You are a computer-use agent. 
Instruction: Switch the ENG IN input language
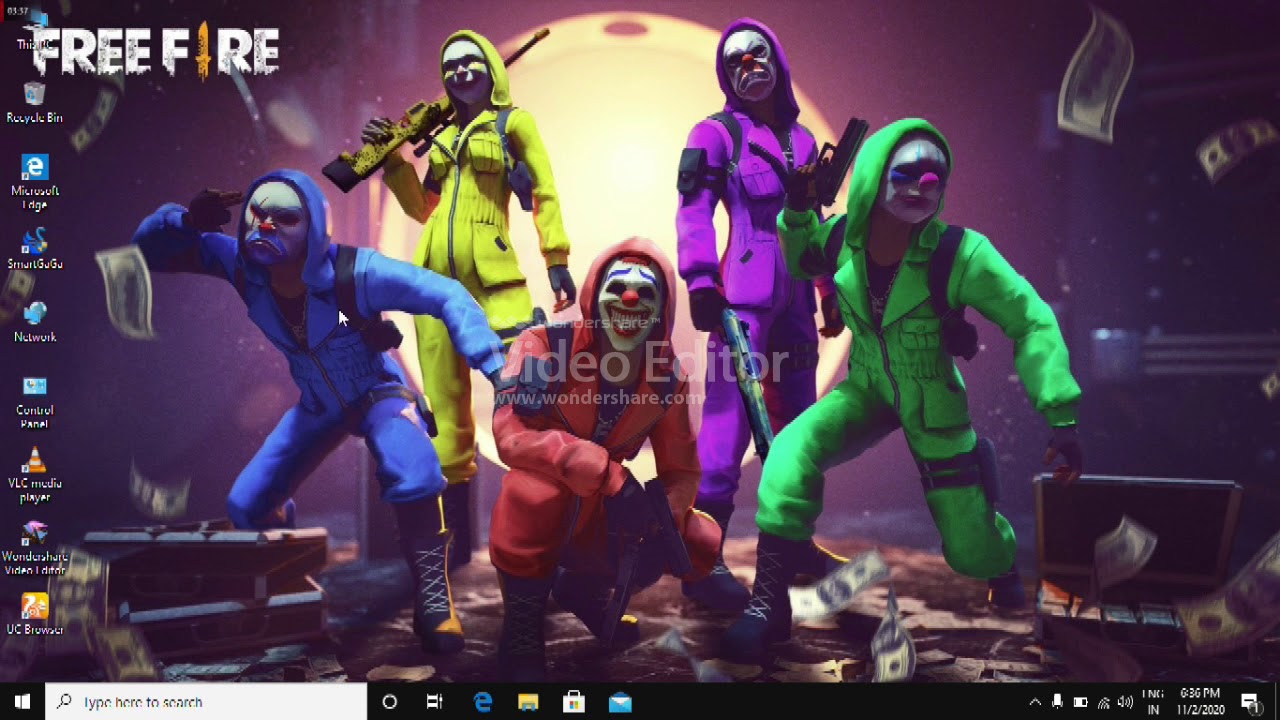(x=1153, y=702)
